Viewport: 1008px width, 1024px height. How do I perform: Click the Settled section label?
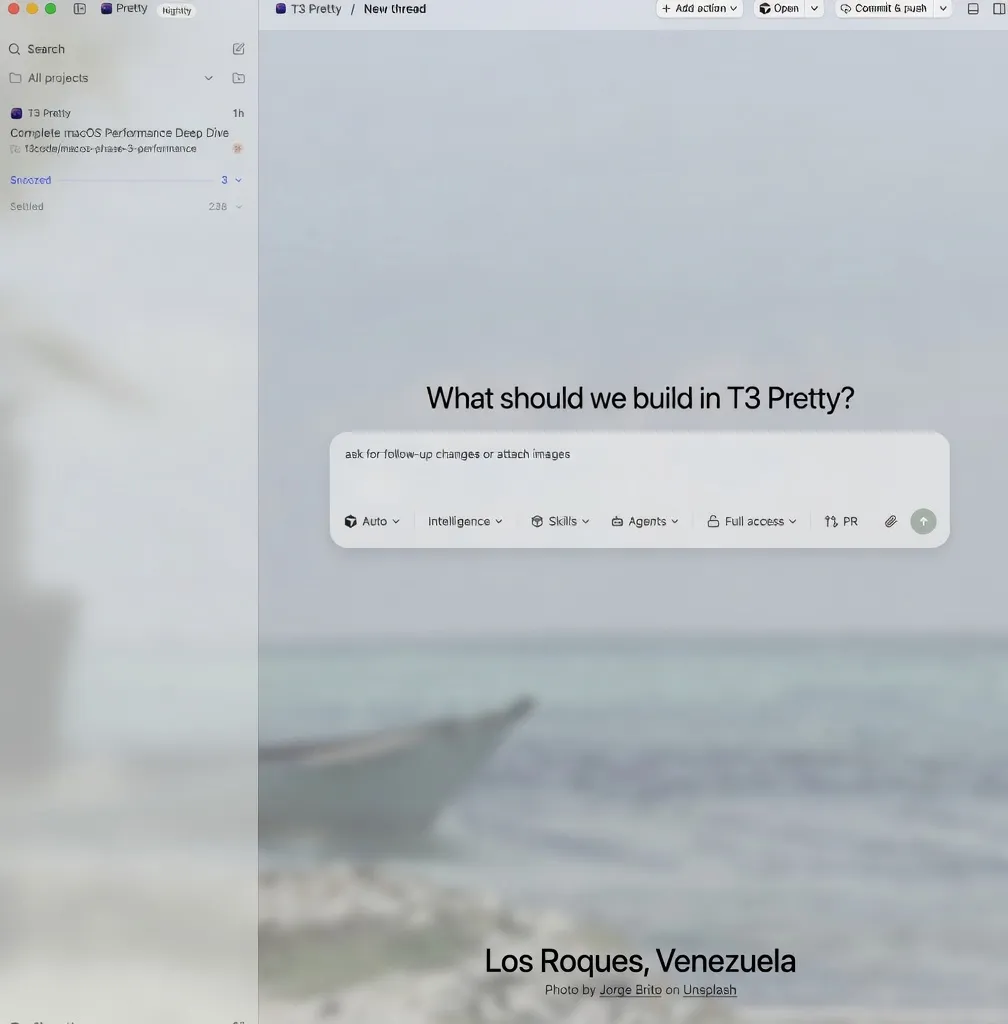(27, 206)
